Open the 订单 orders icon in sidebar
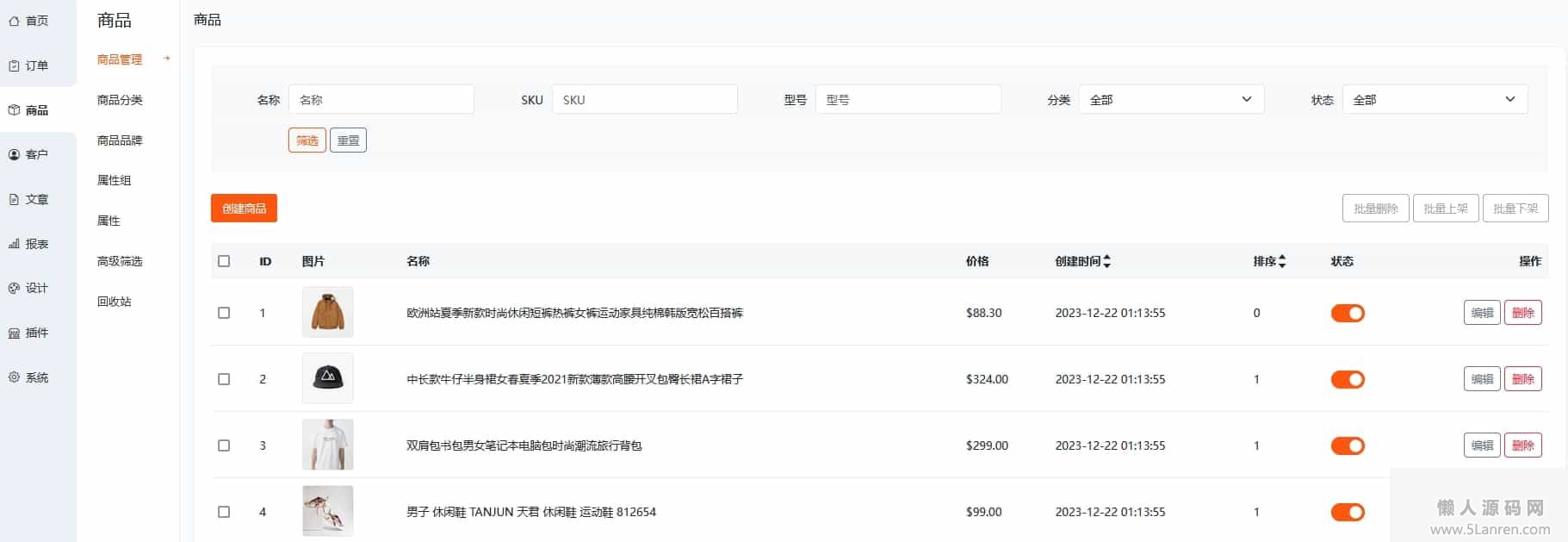Viewport: 1568px width, 542px height. pyautogui.click(x=14, y=65)
